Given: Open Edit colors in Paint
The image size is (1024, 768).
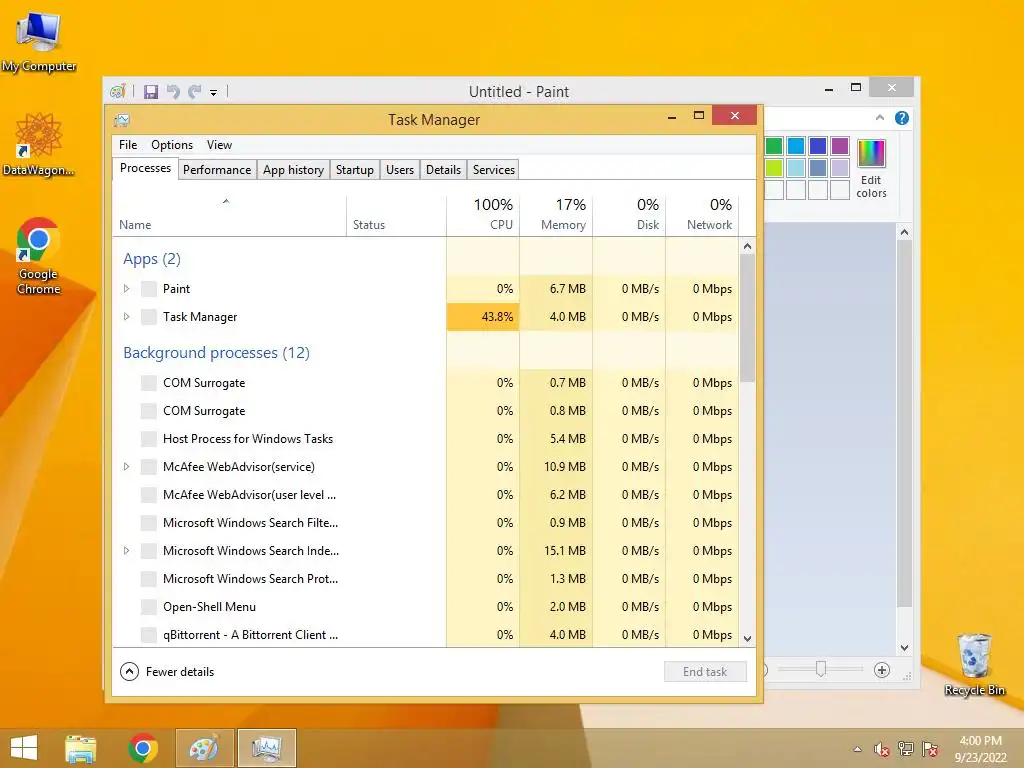Looking at the screenshot, I should click(x=871, y=168).
